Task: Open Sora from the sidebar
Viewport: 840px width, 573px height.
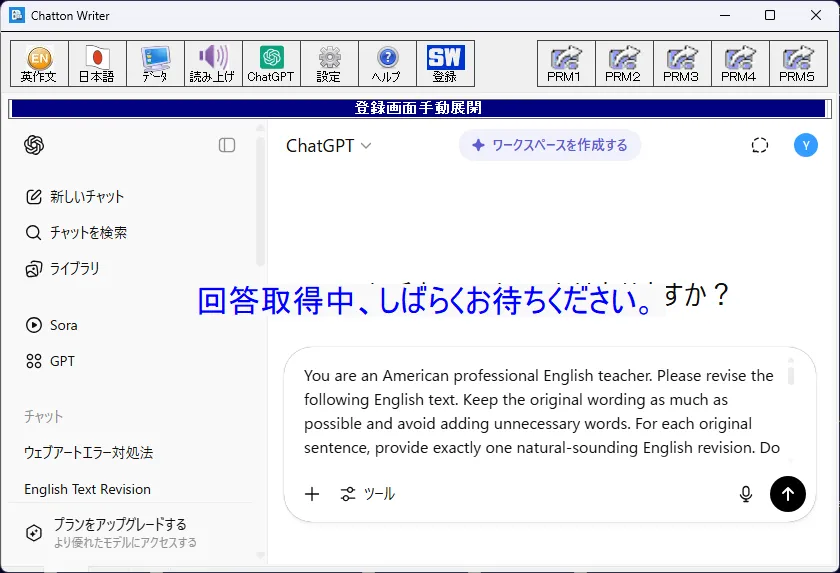Action: pyautogui.click(x=51, y=325)
